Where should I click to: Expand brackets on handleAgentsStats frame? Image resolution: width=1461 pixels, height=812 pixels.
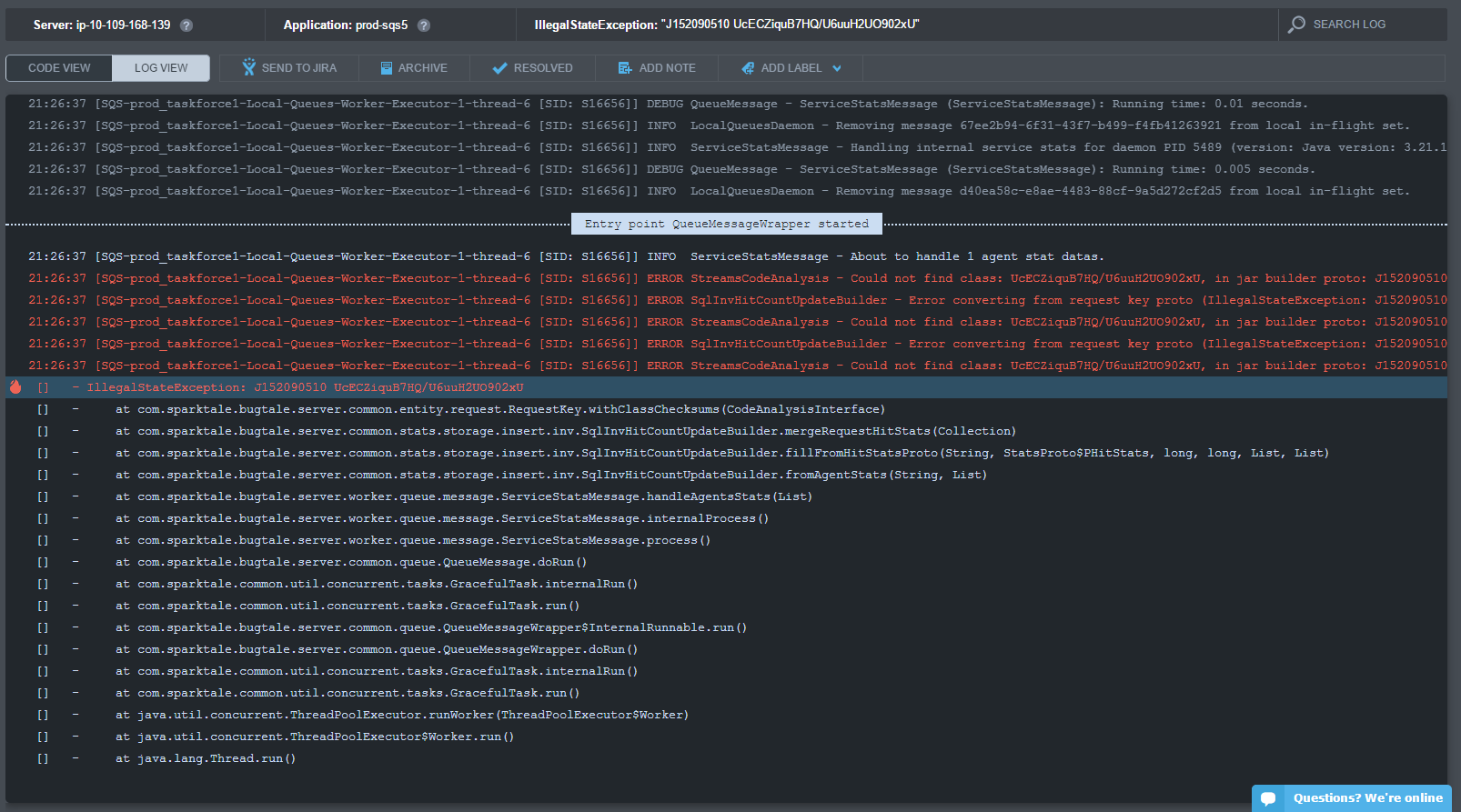(x=43, y=496)
